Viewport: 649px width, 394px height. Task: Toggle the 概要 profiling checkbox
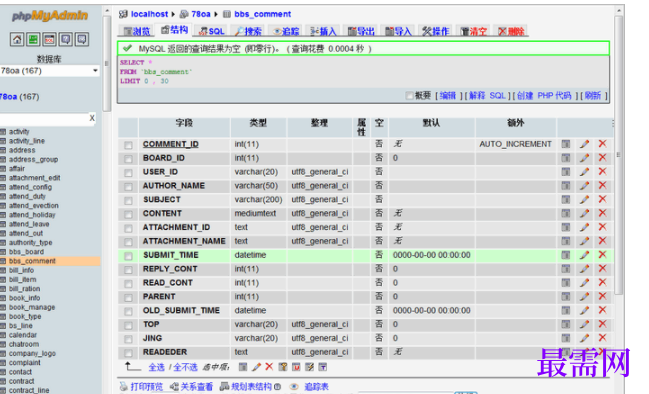pyautogui.click(x=409, y=96)
